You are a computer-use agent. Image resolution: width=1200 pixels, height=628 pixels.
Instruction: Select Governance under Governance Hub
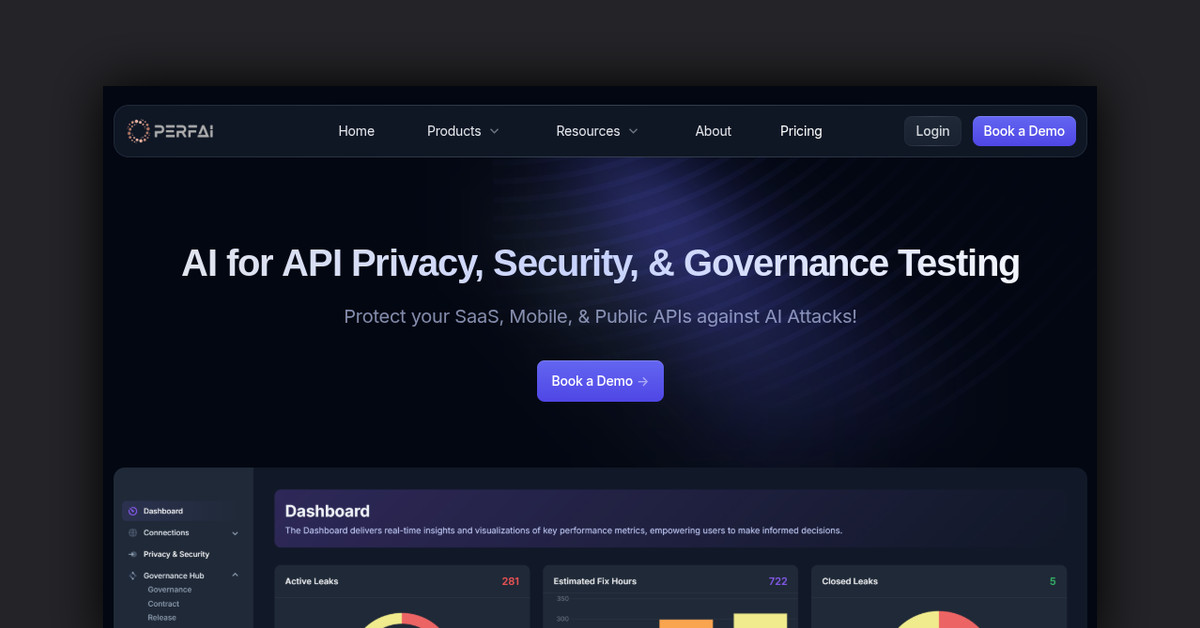point(170,590)
